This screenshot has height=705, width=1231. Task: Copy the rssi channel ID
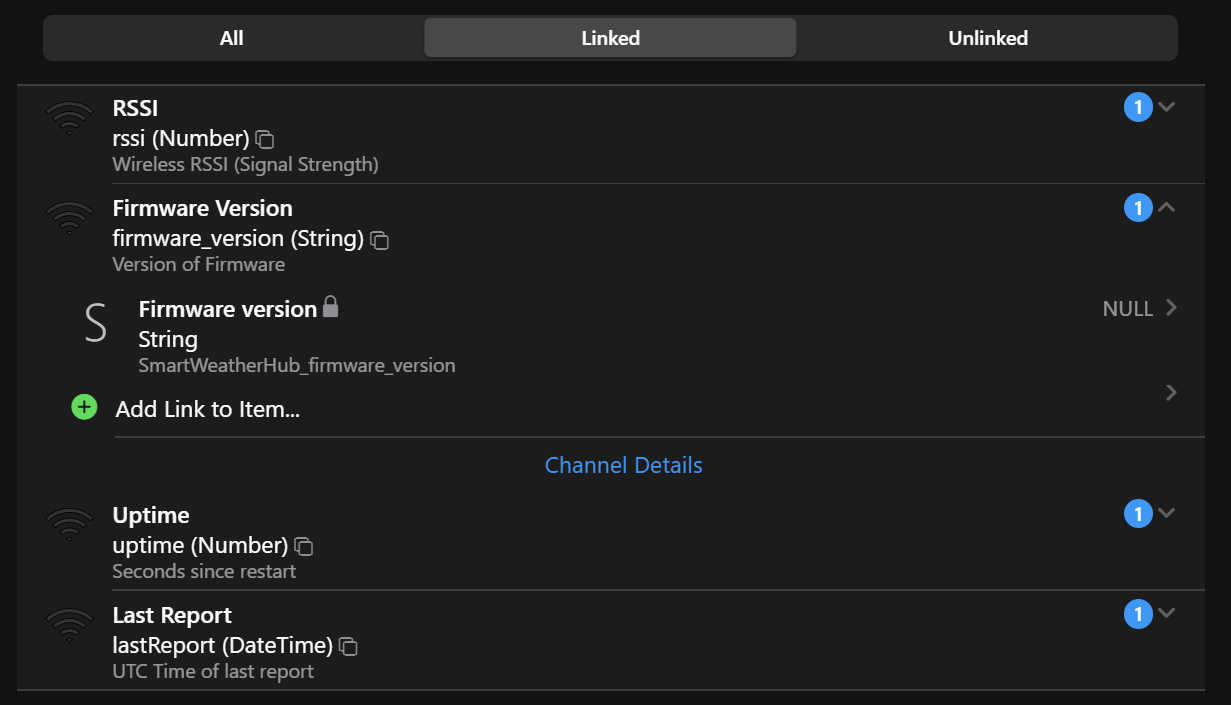pyautogui.click(x=265, y=139)
